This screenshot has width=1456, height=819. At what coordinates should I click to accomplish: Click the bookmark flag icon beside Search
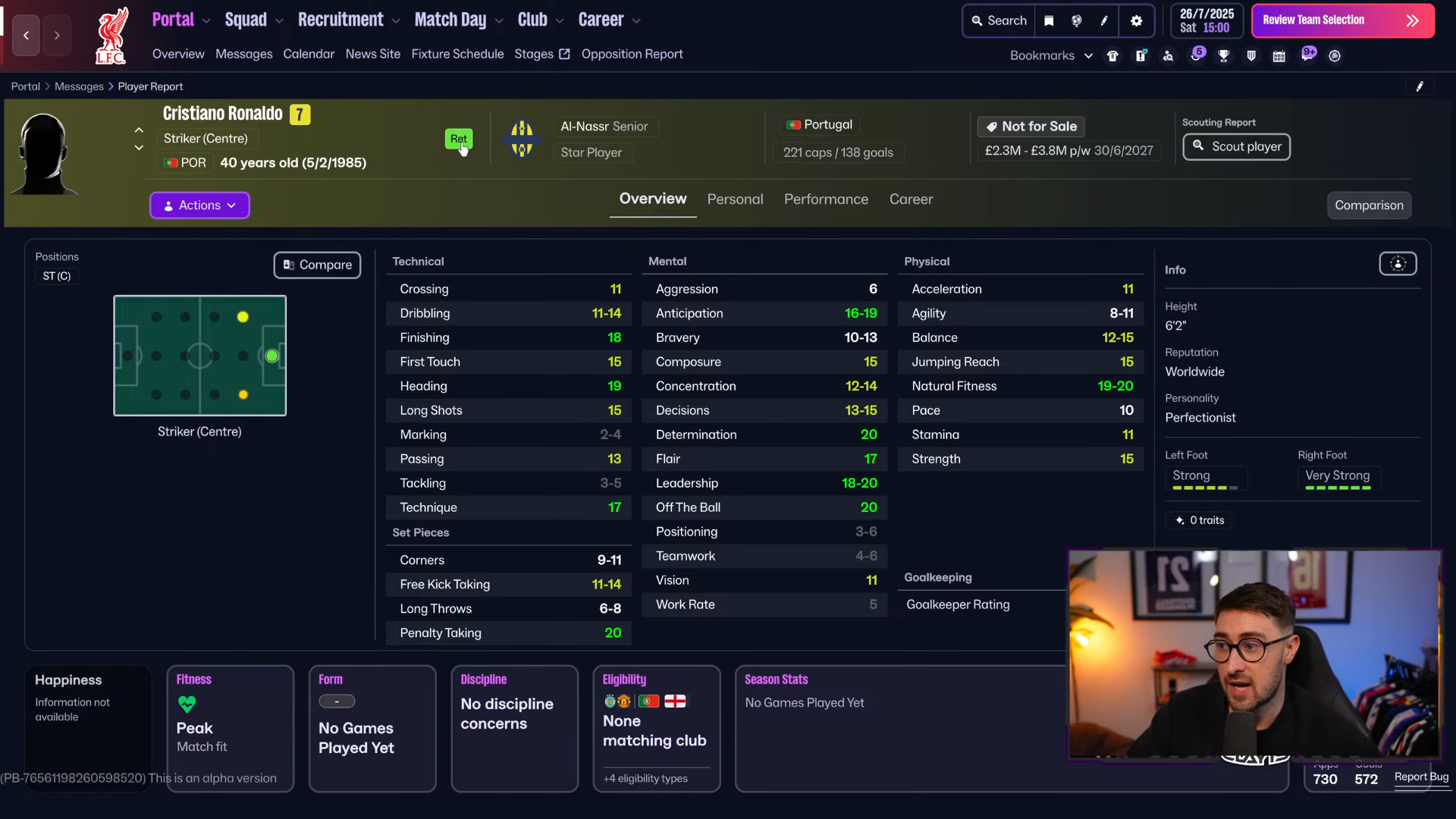tap(1049, 21)
